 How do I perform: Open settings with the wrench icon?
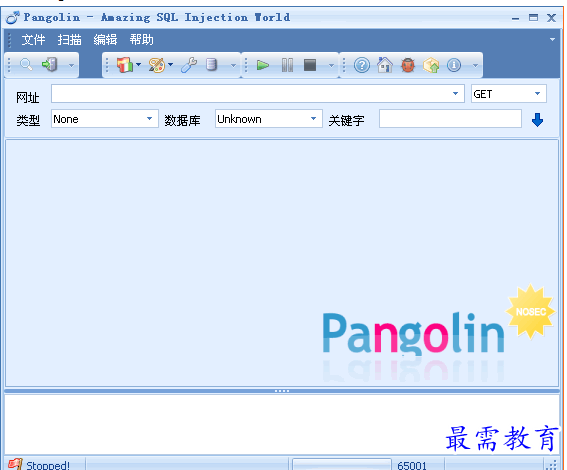[x=189, y=65]
